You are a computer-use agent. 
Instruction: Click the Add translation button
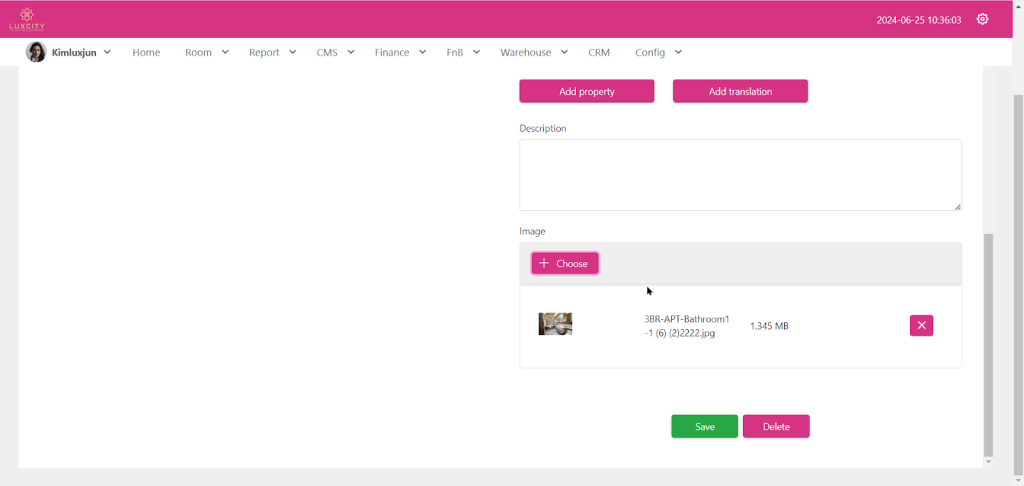pyautogui.click(x=740, y=91)
